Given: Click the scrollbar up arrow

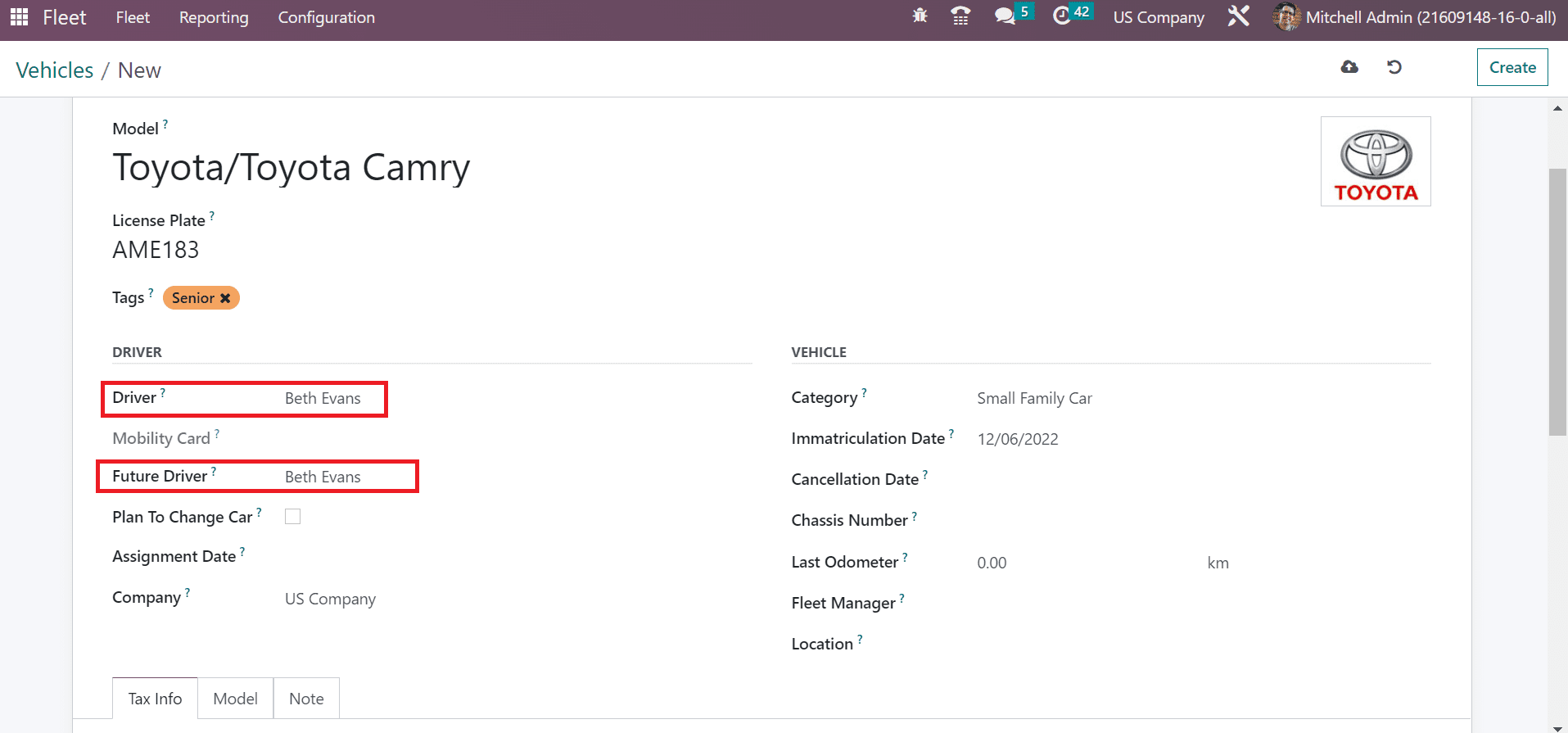Looking at the screenshot, I should click(x=1557, y=108).
